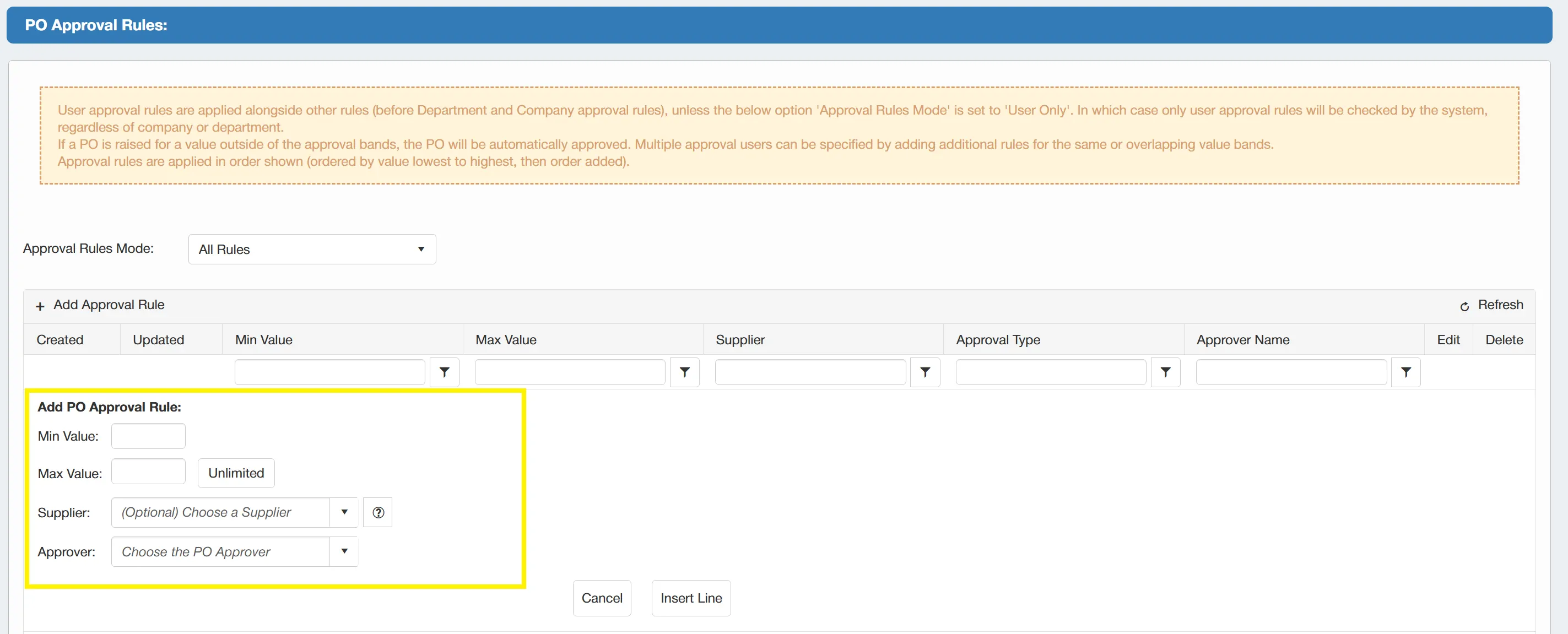This screenshot has height=634, width=1568.
Task: Sort by the Approver Name column header
Action: pos(1242,339)
